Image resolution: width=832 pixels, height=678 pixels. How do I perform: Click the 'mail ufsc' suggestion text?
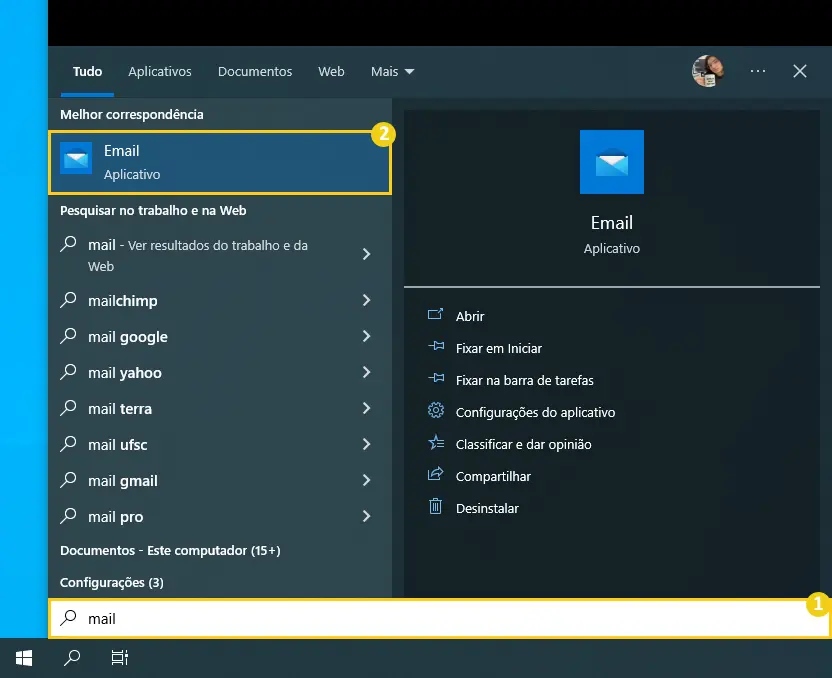pos(118,445)
